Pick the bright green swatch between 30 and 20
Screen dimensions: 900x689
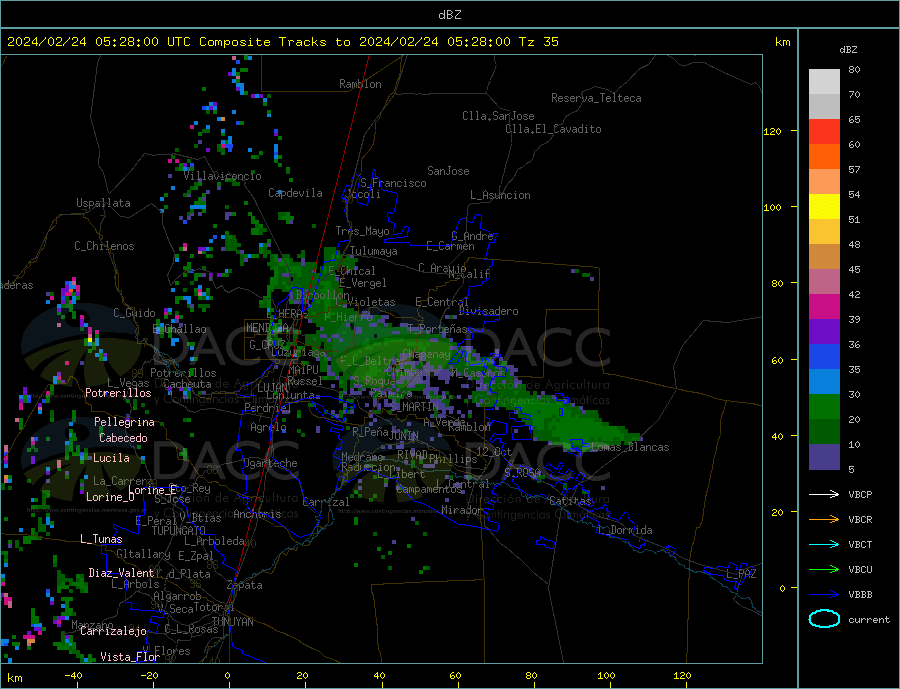coord(824,407)
